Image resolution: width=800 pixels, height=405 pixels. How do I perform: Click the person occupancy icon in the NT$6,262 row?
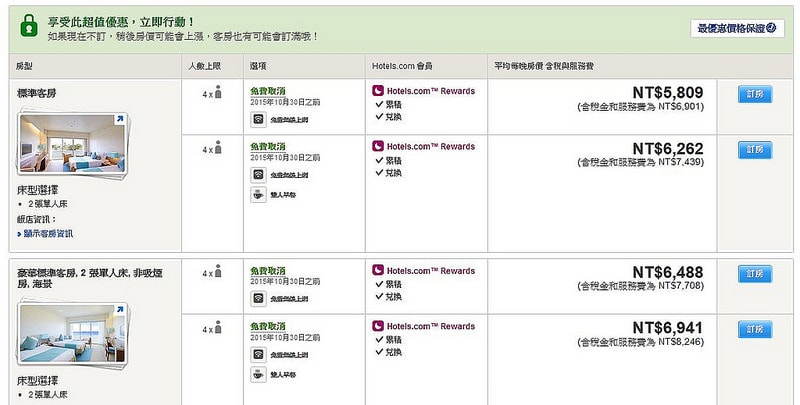[x=218, y=149]
